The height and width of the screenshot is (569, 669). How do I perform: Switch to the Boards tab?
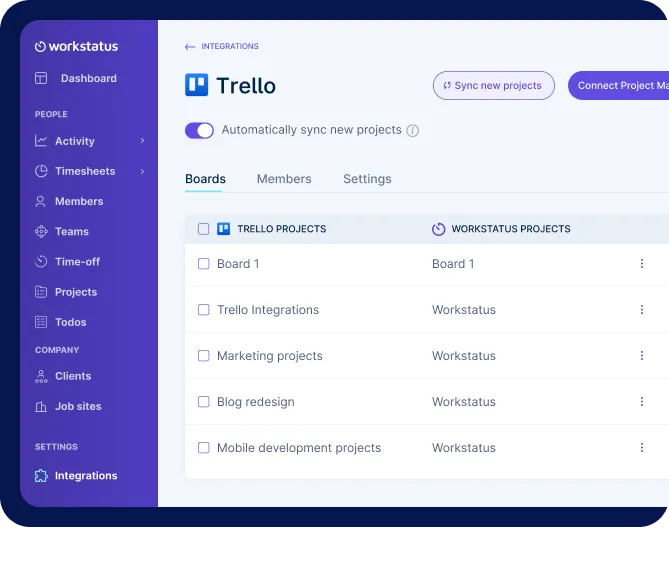(205, 179)
